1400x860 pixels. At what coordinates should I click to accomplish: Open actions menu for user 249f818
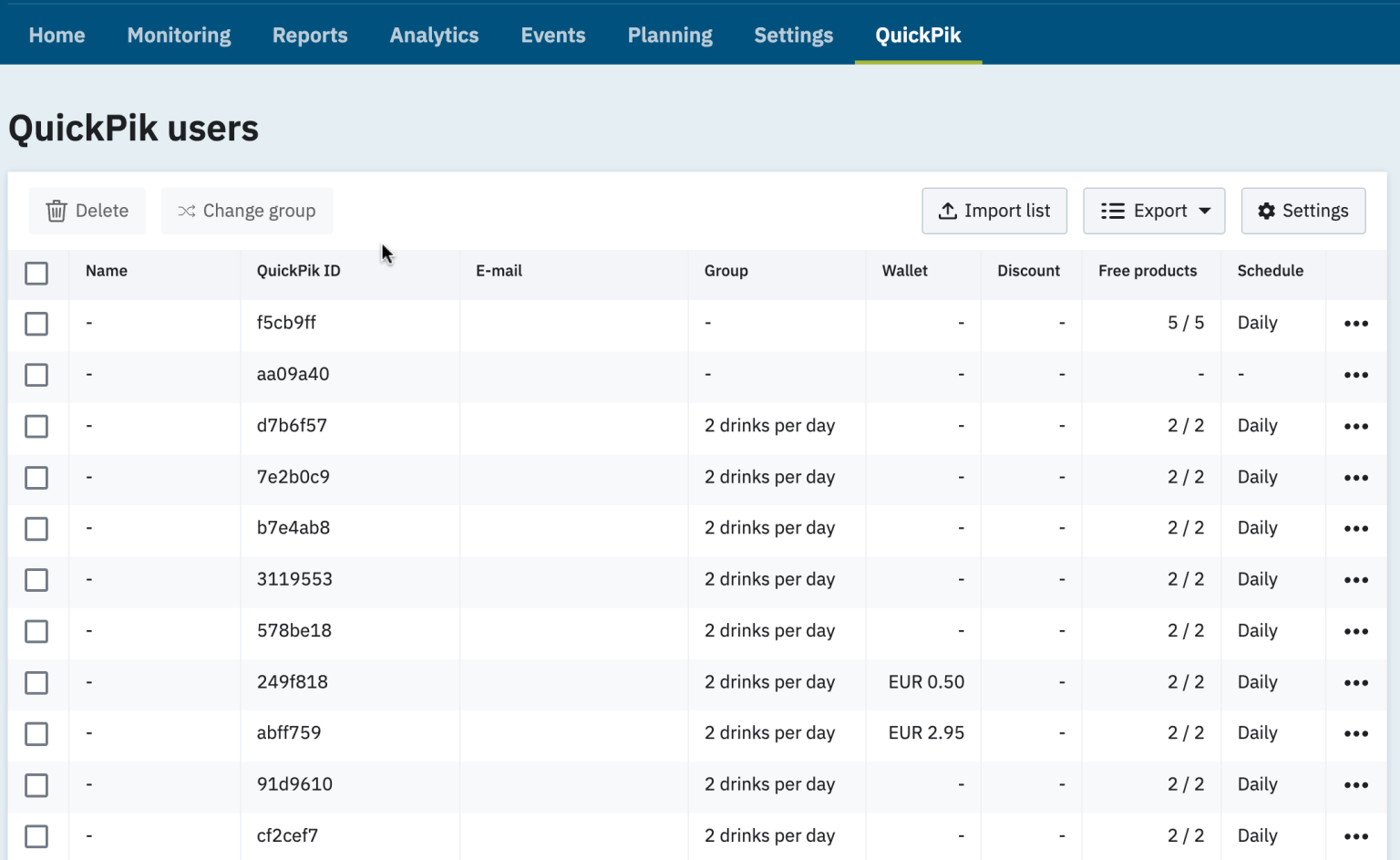pyautogui.click(x=1356, y=681)
